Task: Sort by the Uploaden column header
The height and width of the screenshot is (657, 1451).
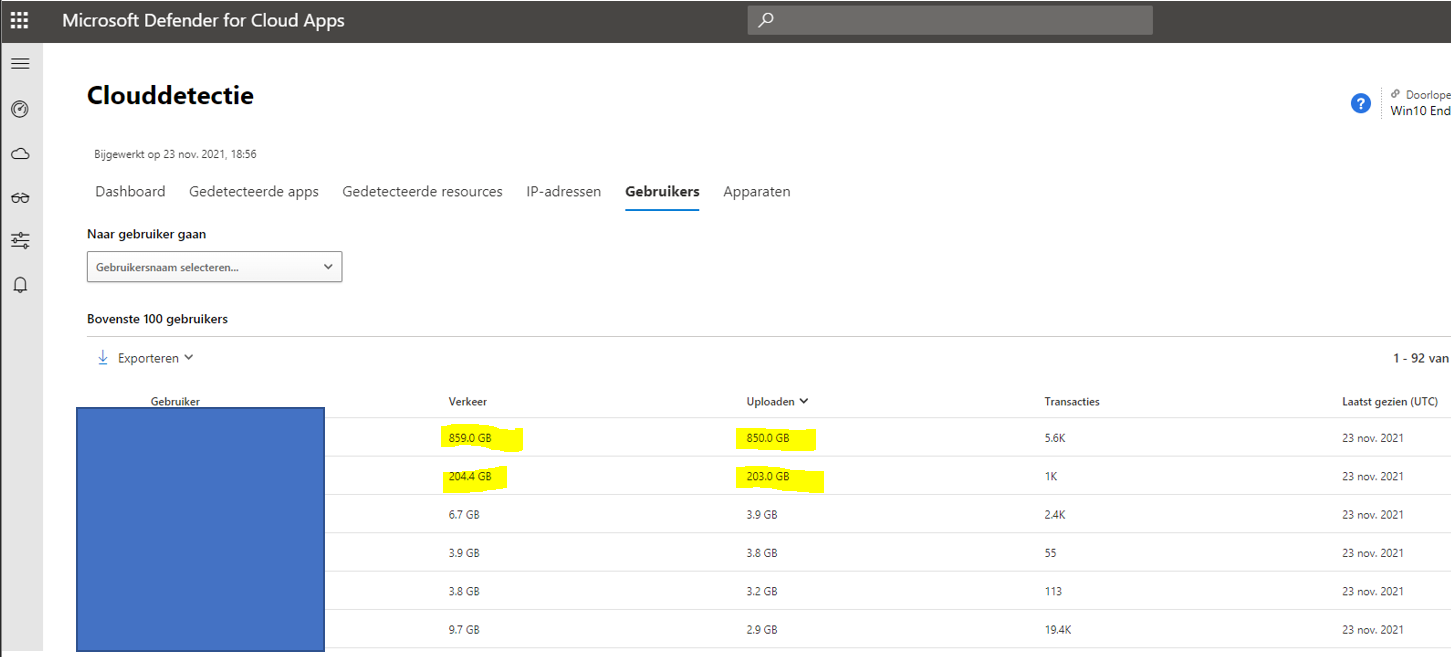Action: 777,401
